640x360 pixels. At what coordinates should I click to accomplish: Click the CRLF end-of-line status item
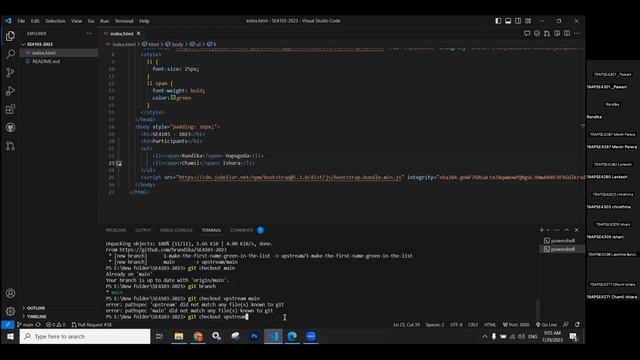coord(473,325)
